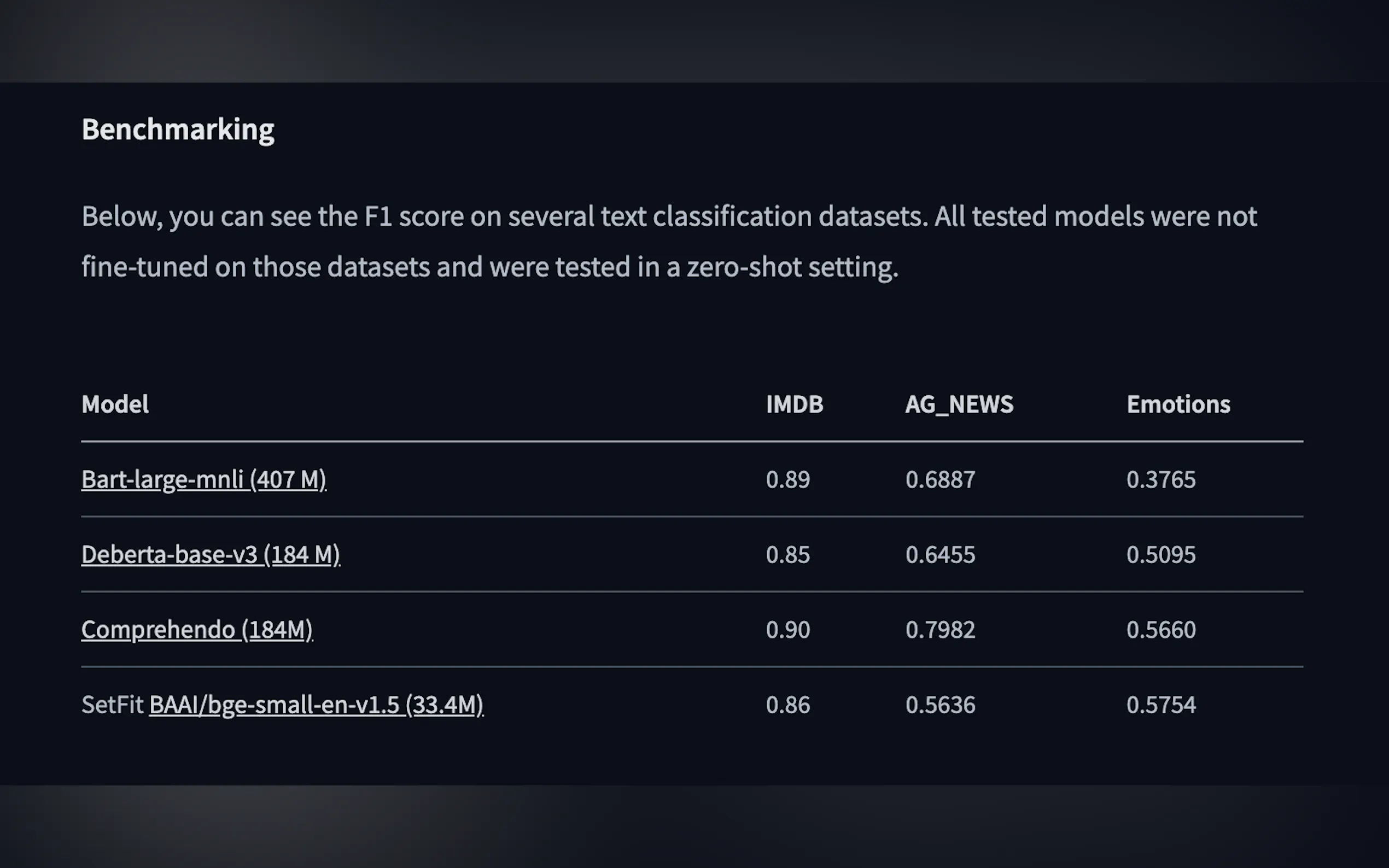Select Comprehendo IMDB score 0.90

(788, 630)
